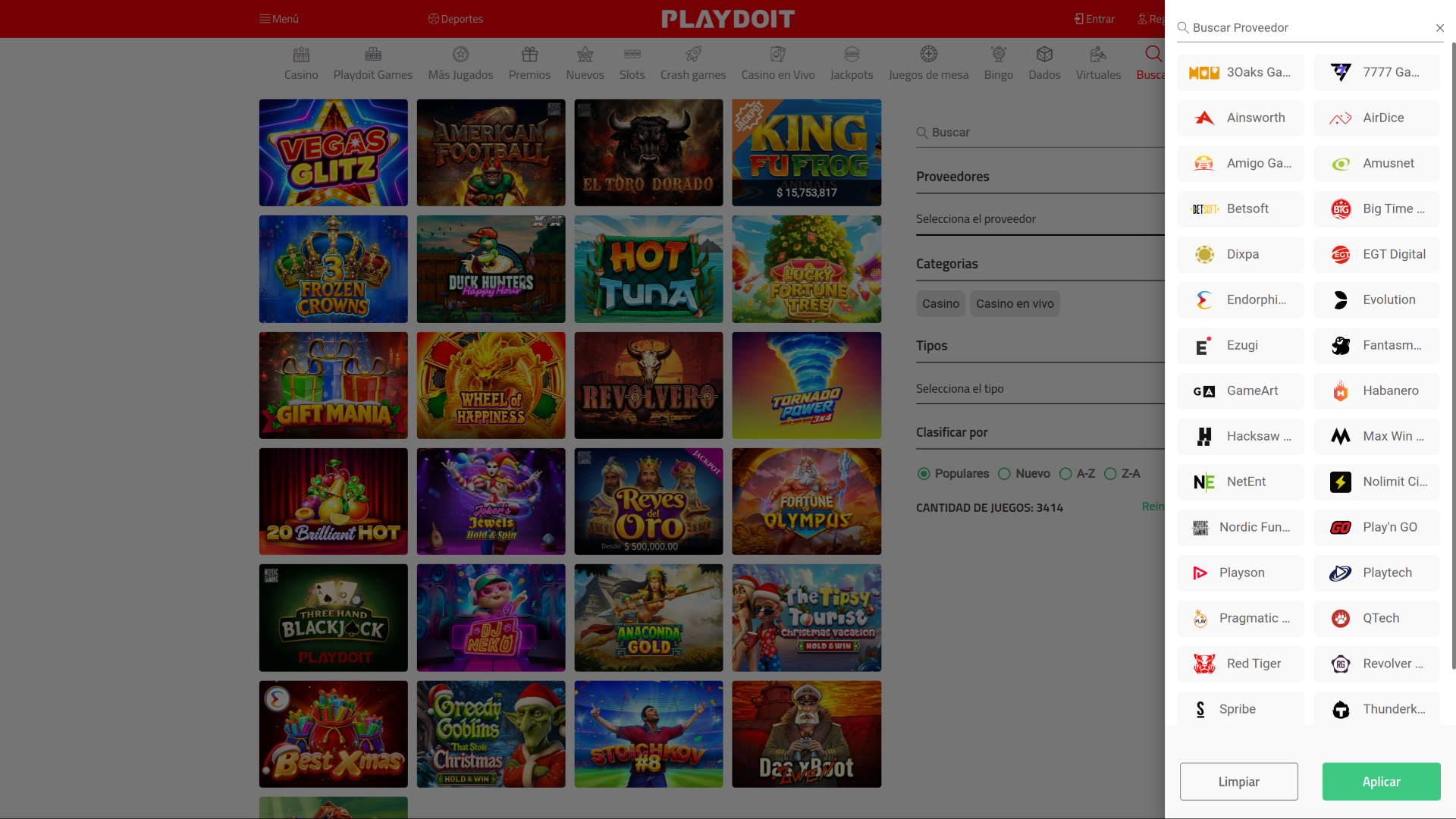Select the Populares sorting option
Image resolution: width=1456 pixels, height=819 pixels.
[x=924, y=473]
